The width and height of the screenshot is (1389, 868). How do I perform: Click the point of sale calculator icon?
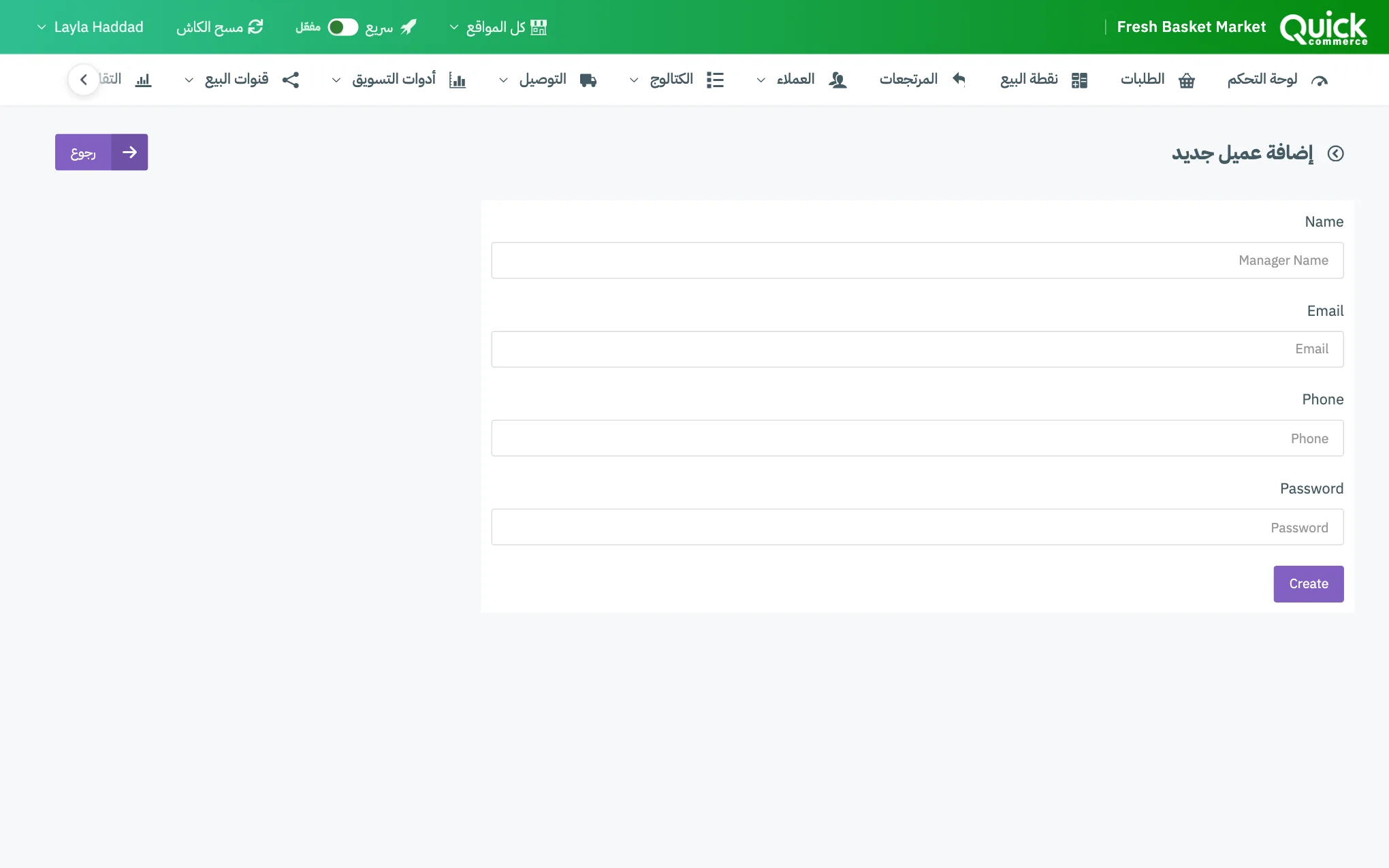[1079, 80]
